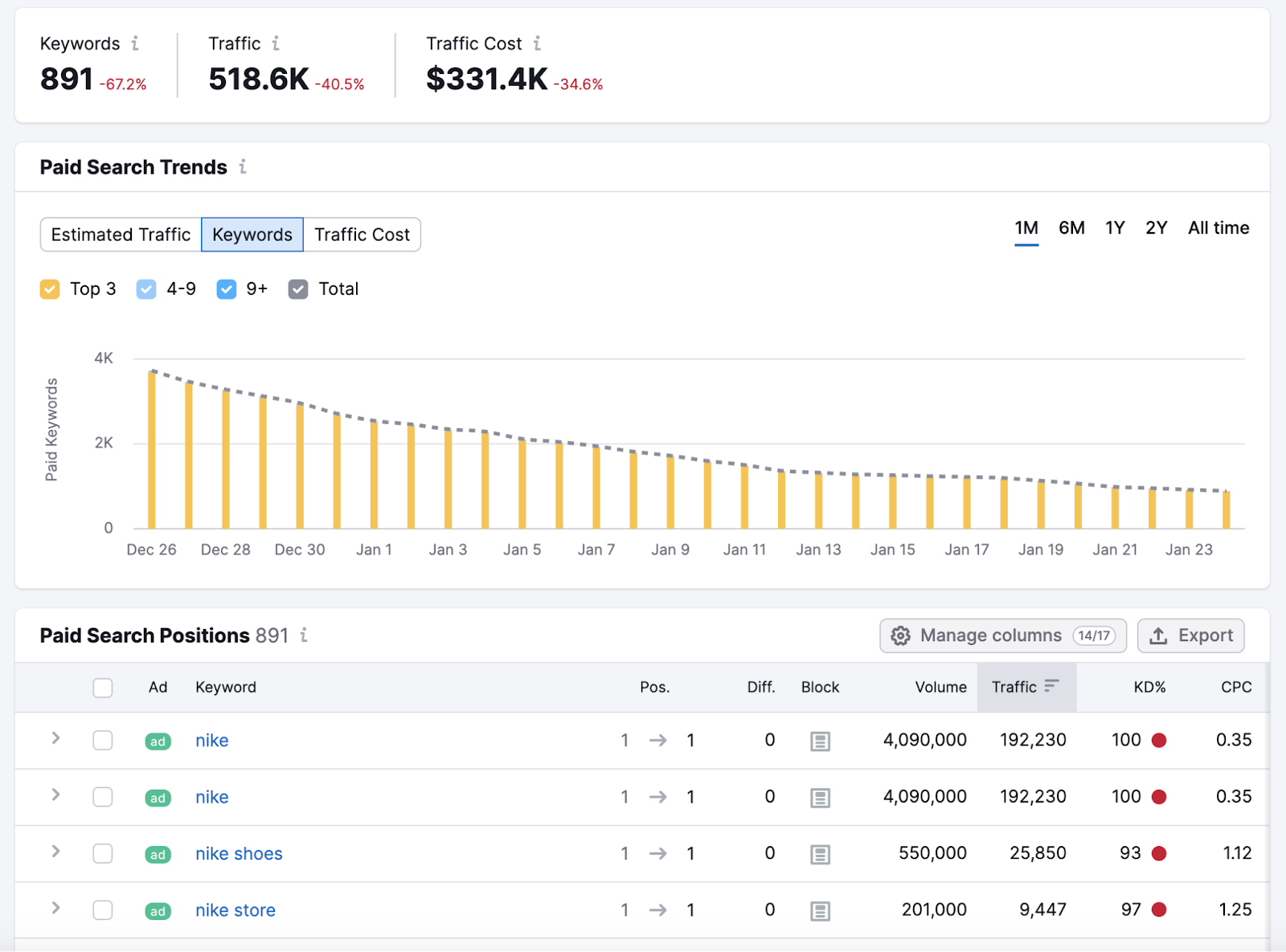The image size is (1286, 952).
Task: Click the position change arrow in nike row
Action: click(x=657, y=740)
